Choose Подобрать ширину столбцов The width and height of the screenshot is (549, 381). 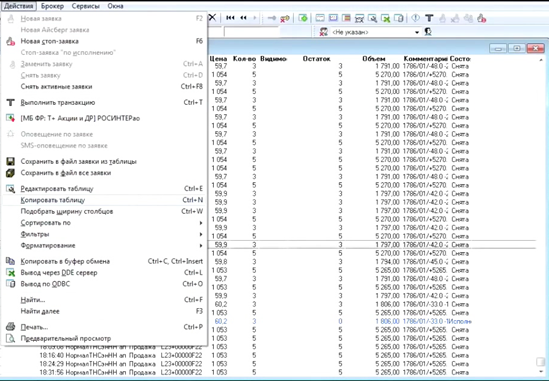pyautogui.click(x=104, y=211)
